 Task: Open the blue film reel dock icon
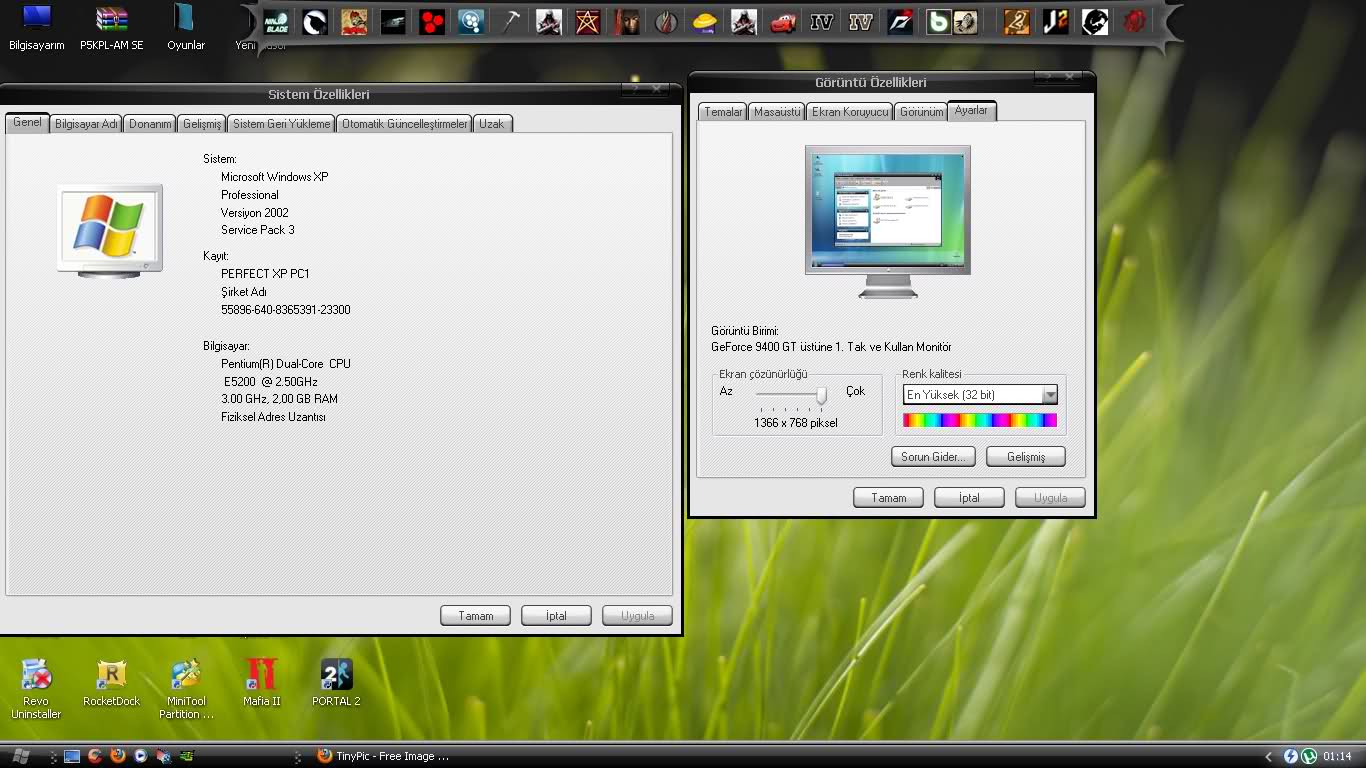click(471, 22)
